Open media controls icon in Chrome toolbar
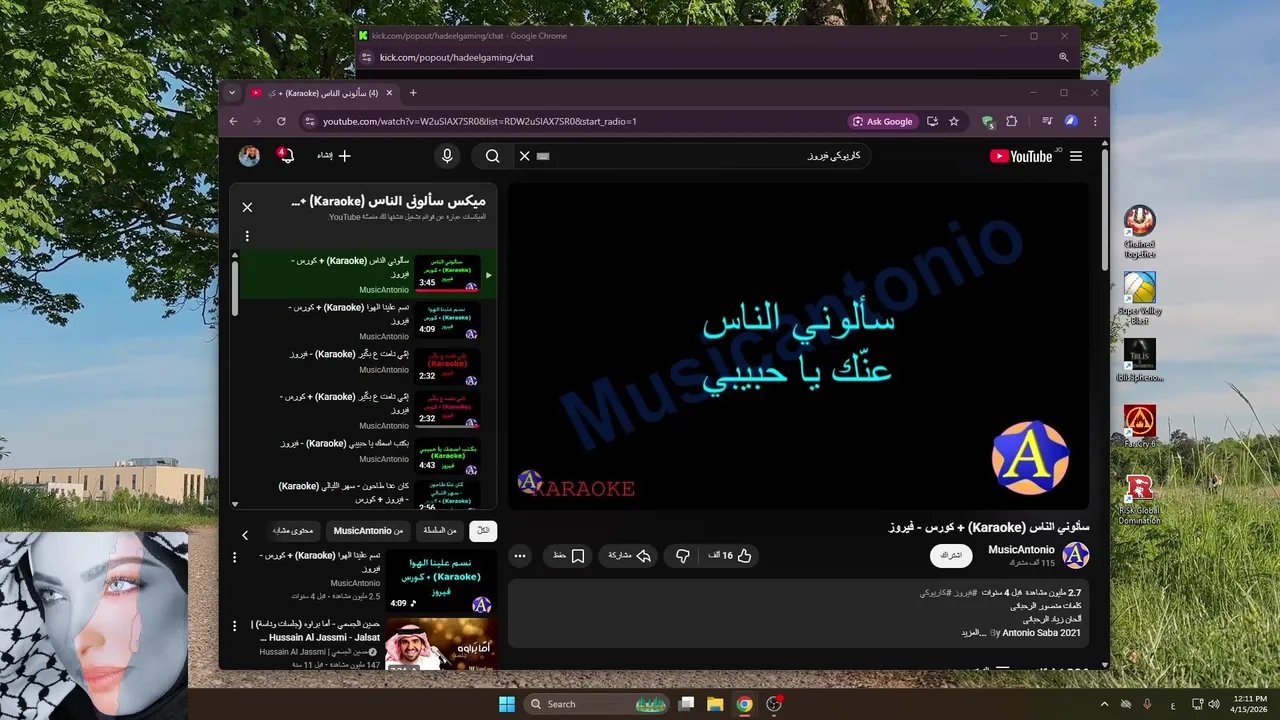1280x720 pixels. pyautogui.click(x=1047, y=121)
